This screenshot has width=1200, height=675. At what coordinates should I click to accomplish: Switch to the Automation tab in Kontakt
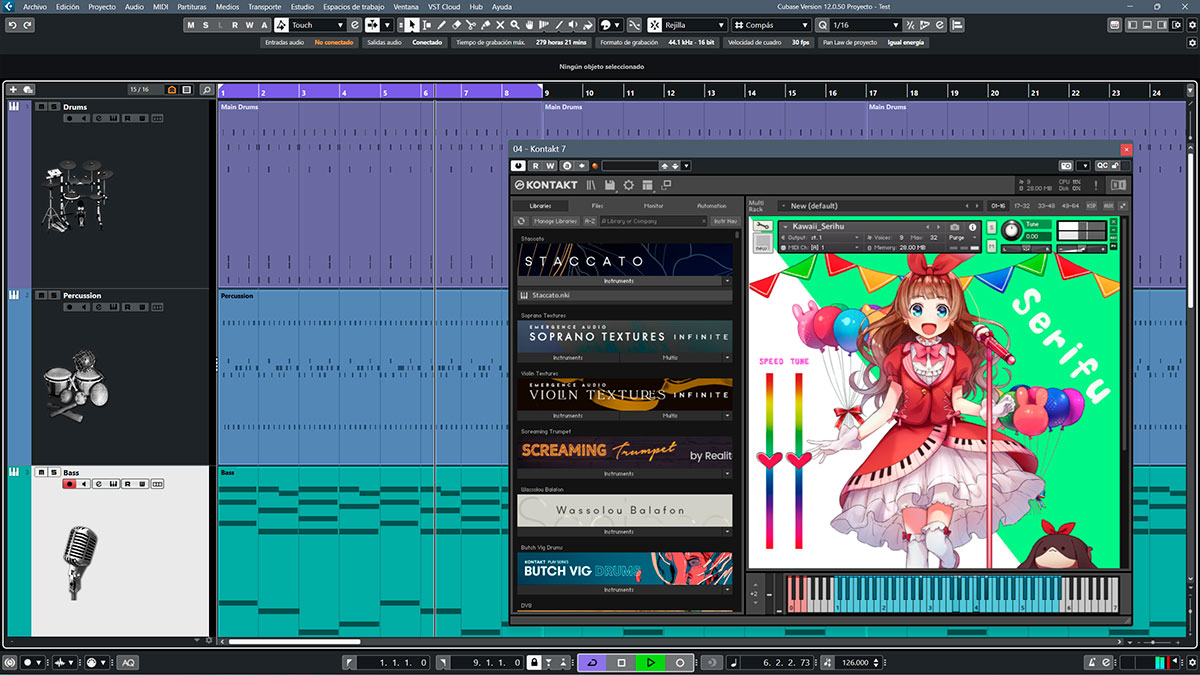coord(711,206)
